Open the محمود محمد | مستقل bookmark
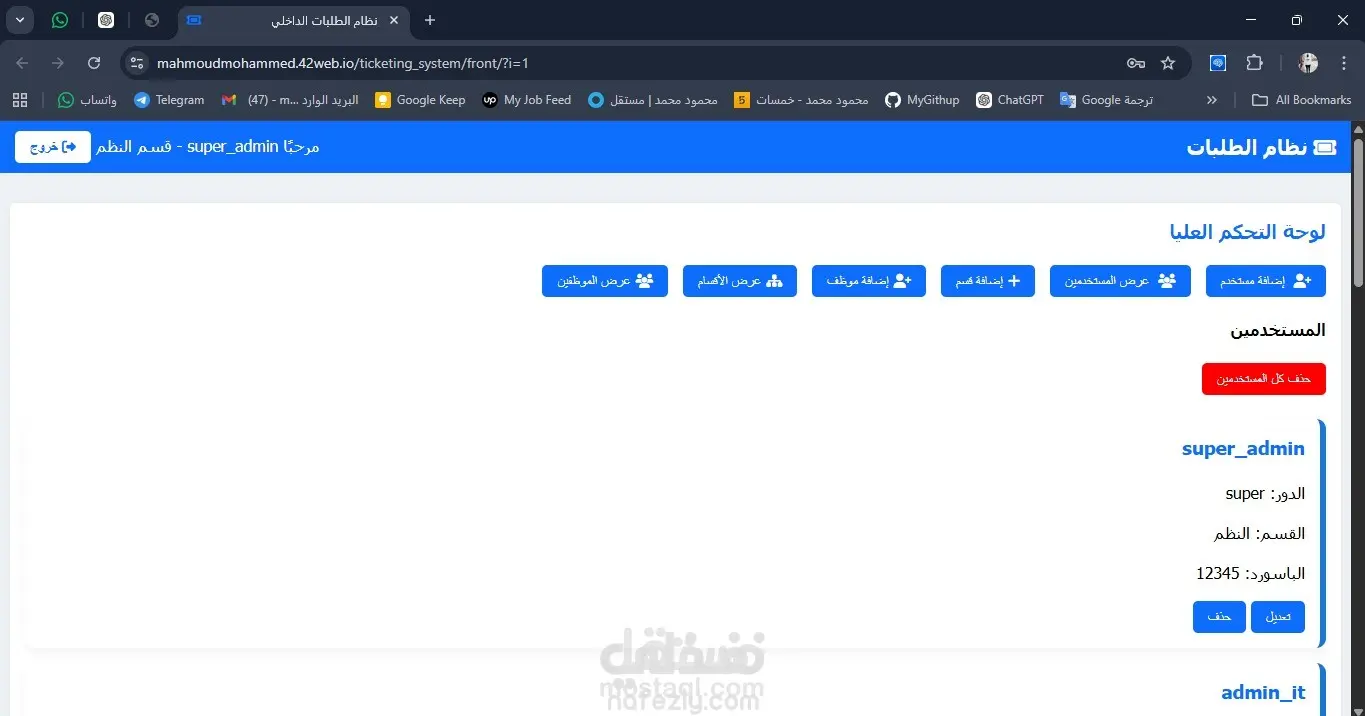This screenshot has width=1365, height=716. pyautogui.click(x=653, y=100)
